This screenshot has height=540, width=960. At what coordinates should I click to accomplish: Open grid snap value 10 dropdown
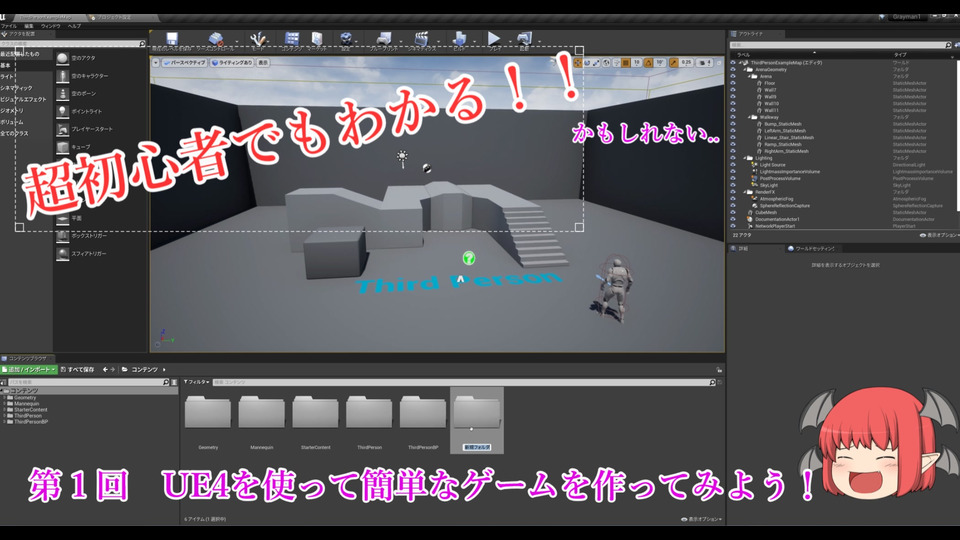click(637, 62)
